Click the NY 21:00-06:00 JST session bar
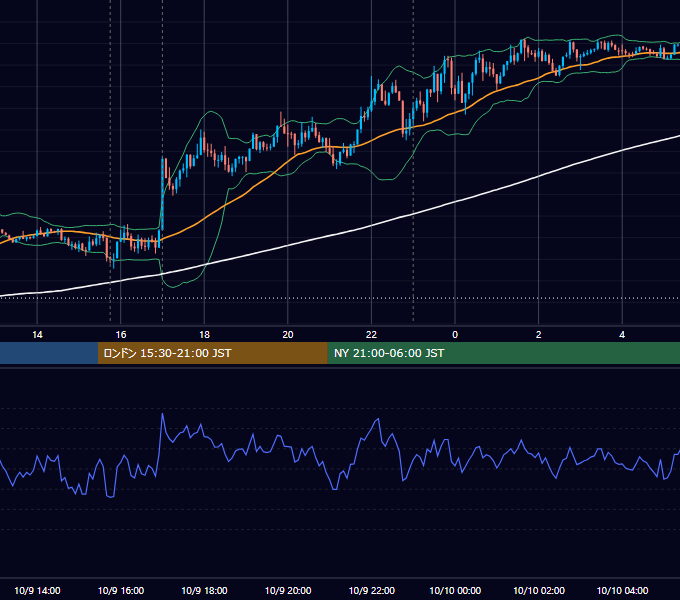The image size is (680, 600). point(503,353)
